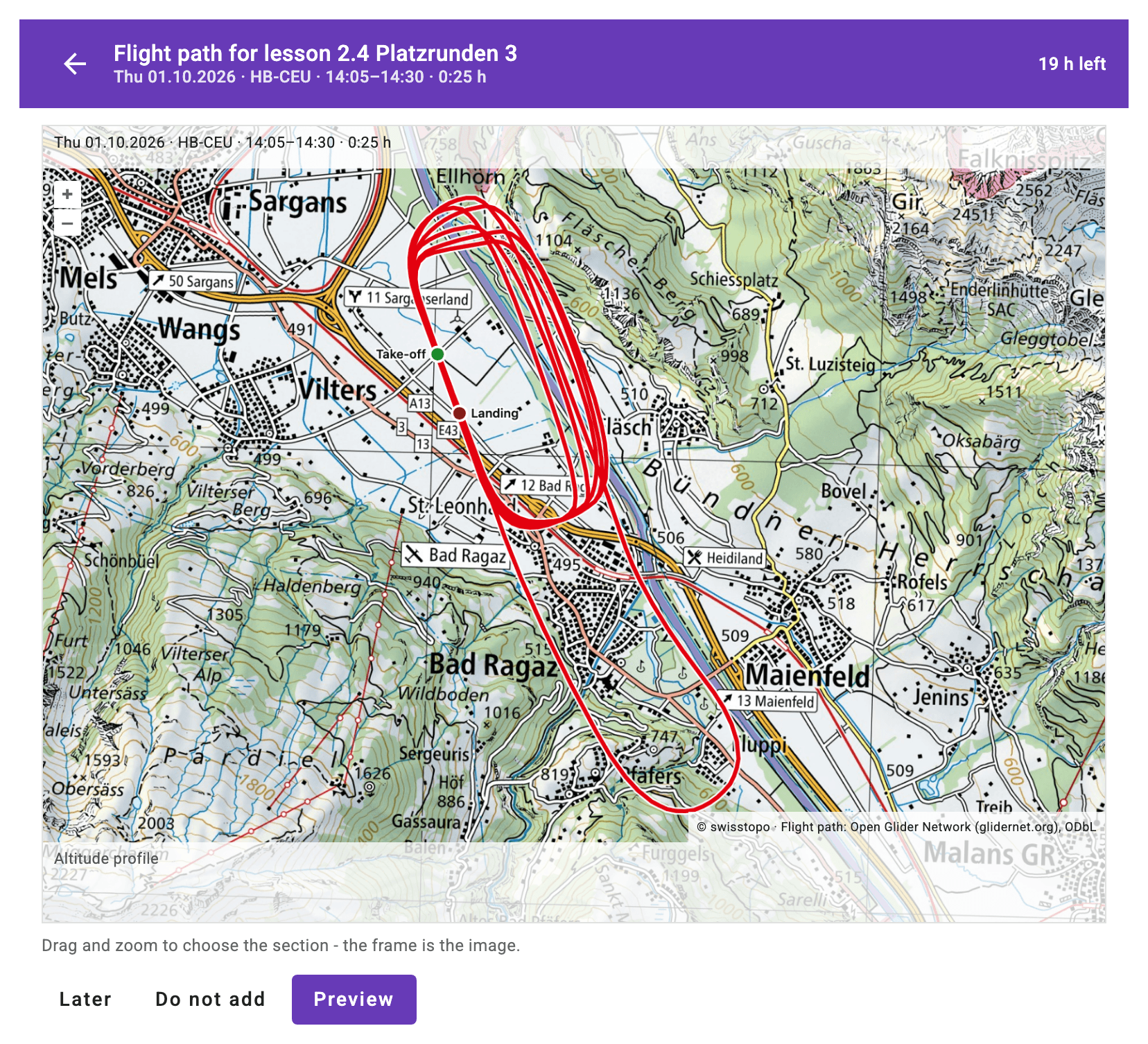
Task: Click the dark red Landing marker
Action: pos(459,413)
